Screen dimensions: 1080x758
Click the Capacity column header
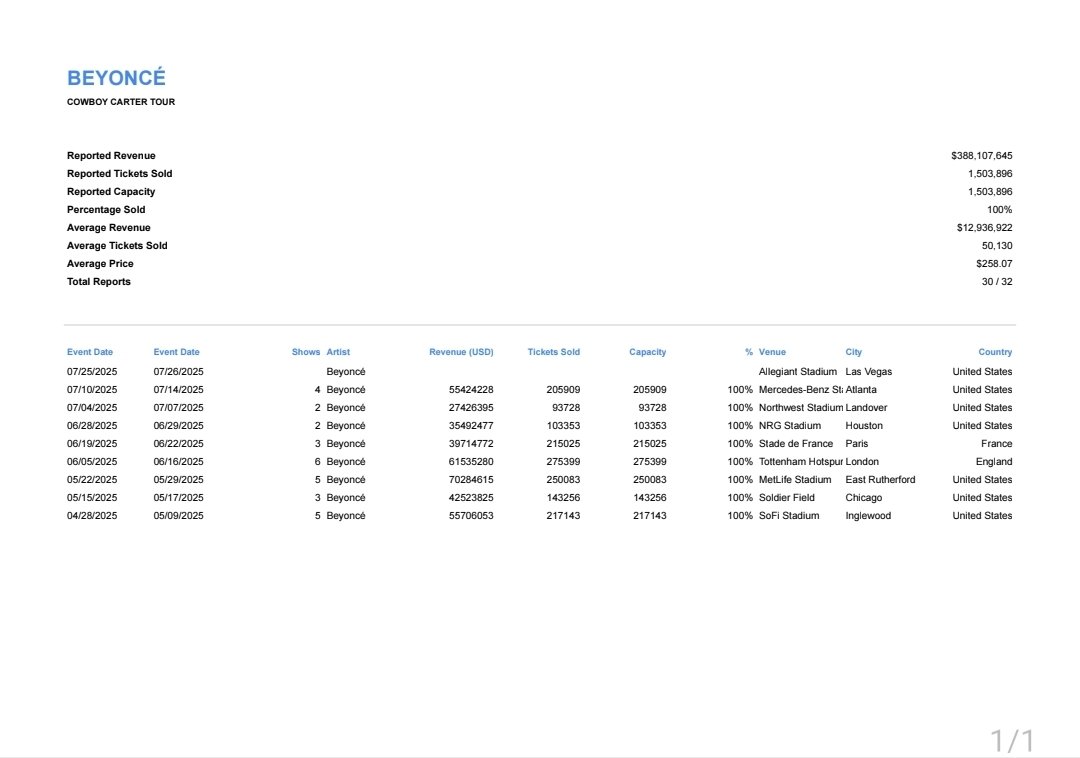pyautogui.click(x=647, y=352)
